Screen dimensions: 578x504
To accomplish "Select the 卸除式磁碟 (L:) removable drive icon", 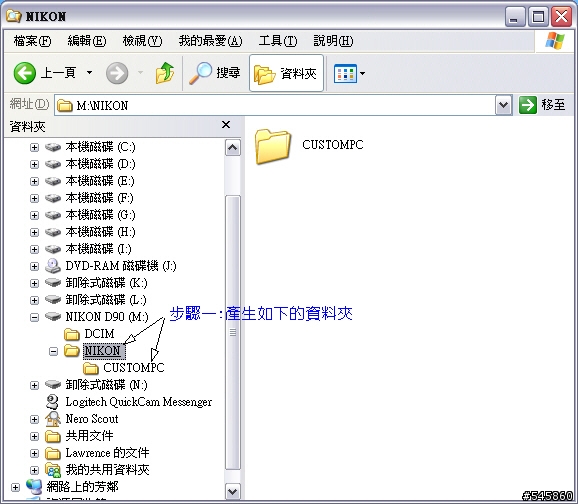I will point(53,299).
